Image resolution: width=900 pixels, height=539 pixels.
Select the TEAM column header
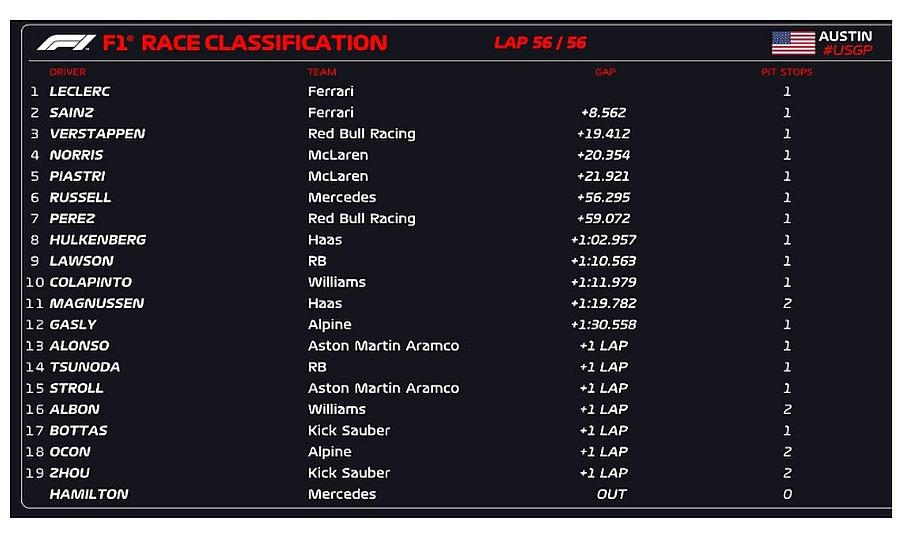click(x=322, y=72)
